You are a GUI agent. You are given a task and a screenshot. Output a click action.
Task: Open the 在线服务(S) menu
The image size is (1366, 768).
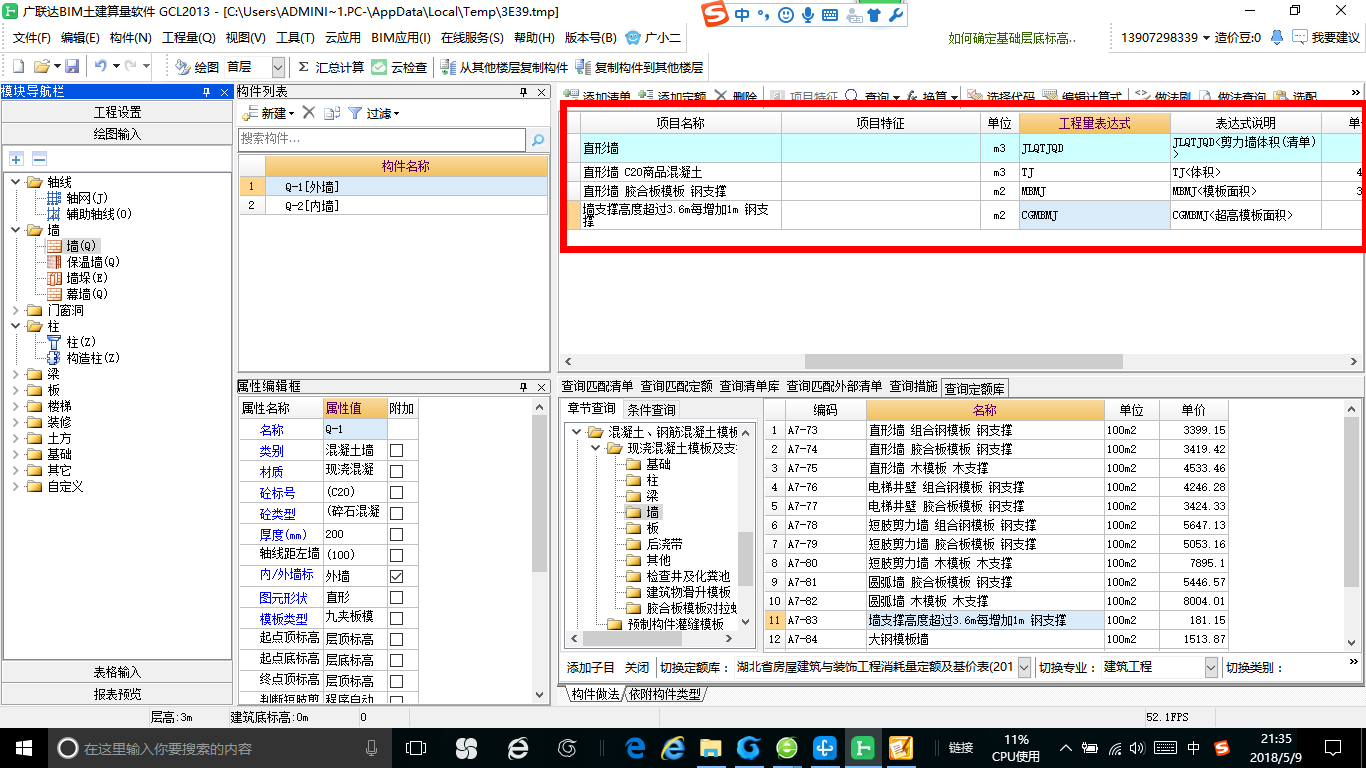pyautogui.click(x=472, y=38)
